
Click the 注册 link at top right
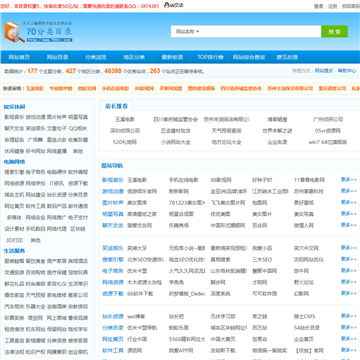pyautogui.click(x=333, y=6)
